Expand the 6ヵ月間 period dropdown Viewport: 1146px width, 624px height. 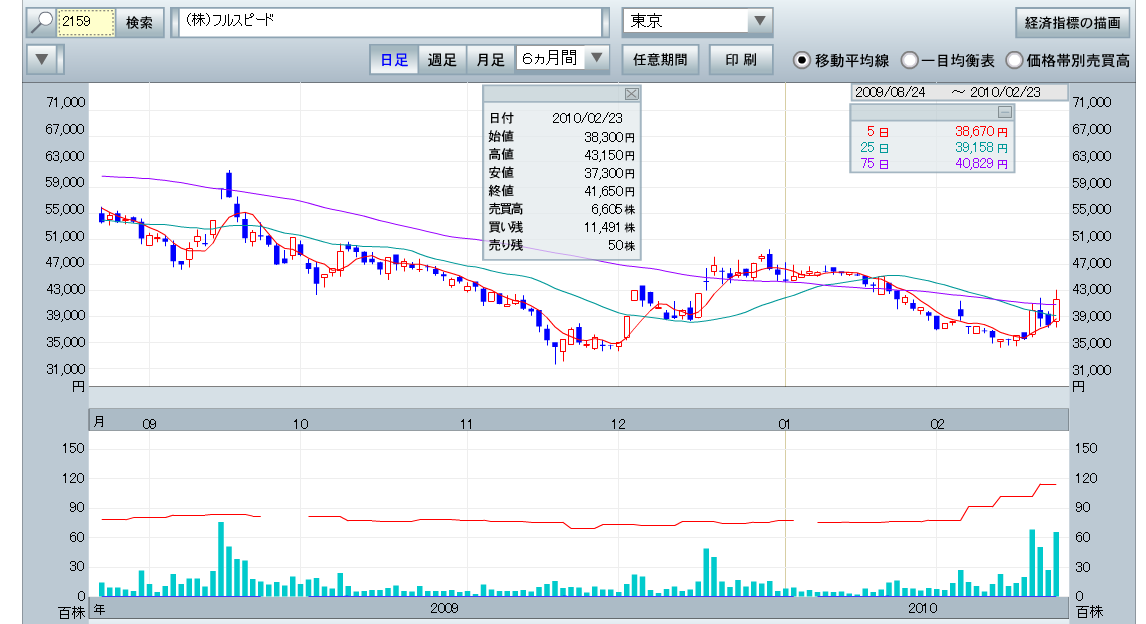click(597, 59)
